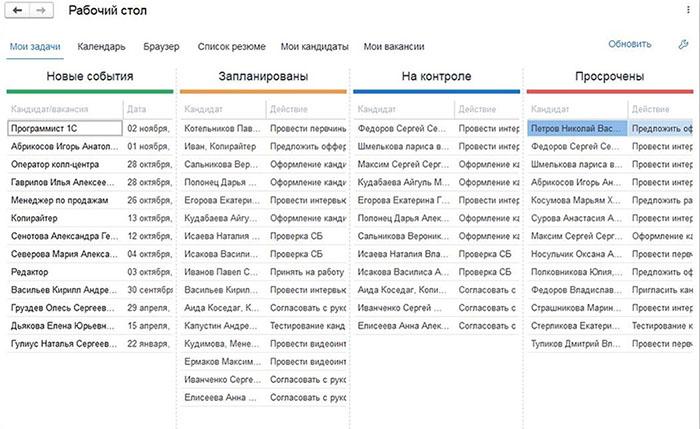Open the three-dot more options menu
The image size is (700, 429).
tap(688, 10)
